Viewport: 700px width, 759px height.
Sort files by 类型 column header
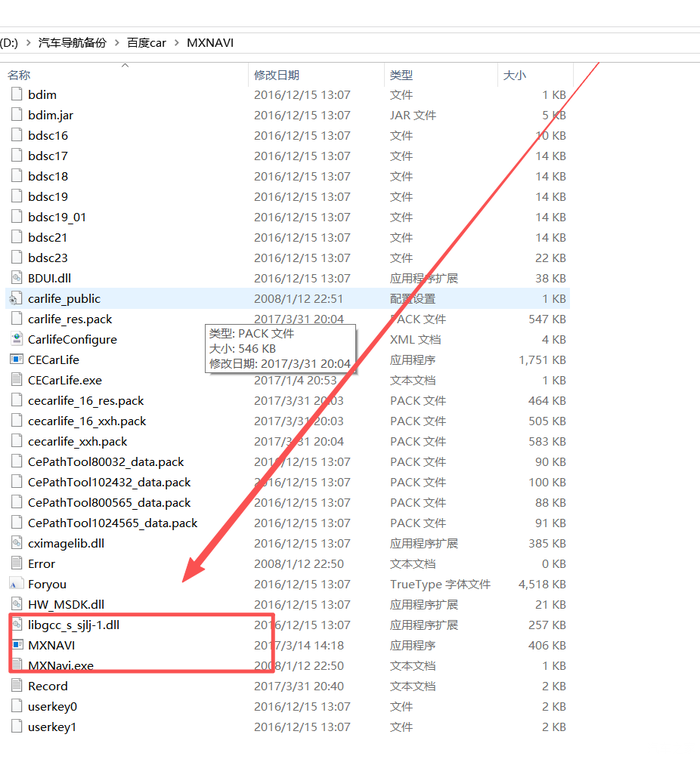tap(401, 75)
